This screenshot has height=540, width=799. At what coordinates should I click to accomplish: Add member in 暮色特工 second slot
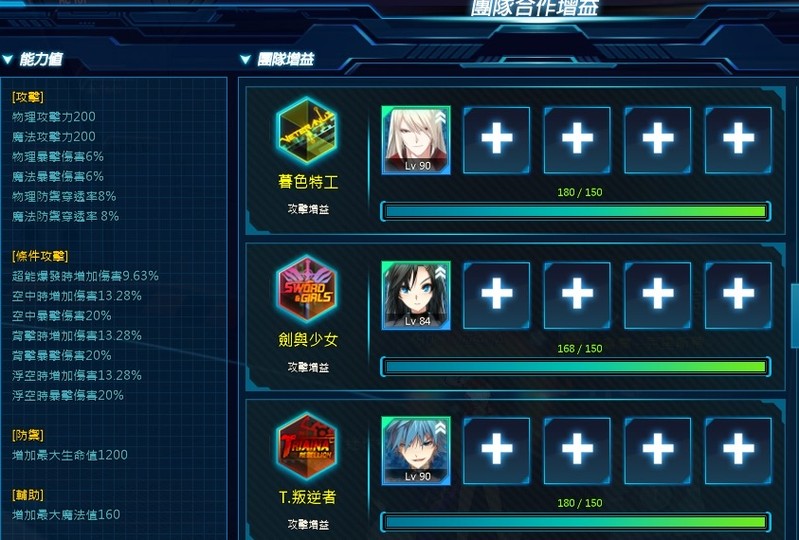pyautogui.click(x=496, y=140)
